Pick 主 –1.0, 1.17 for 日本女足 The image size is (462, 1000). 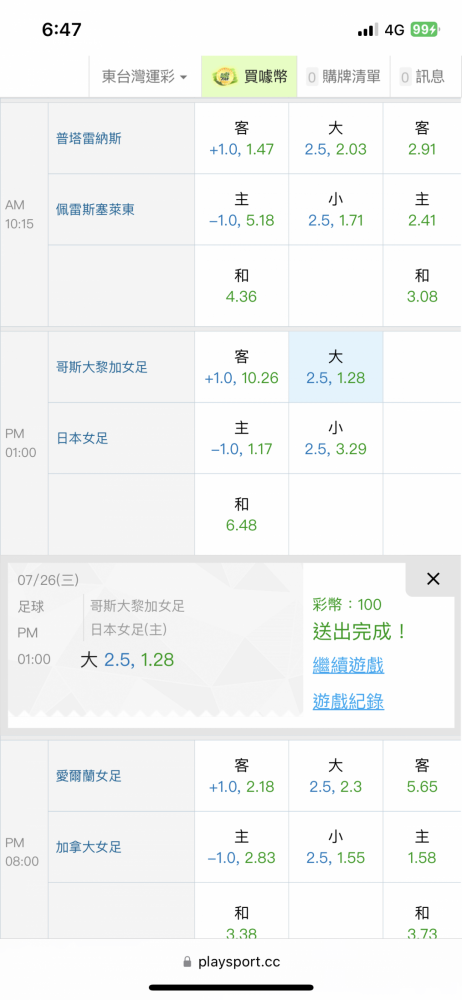coord(241,438)
